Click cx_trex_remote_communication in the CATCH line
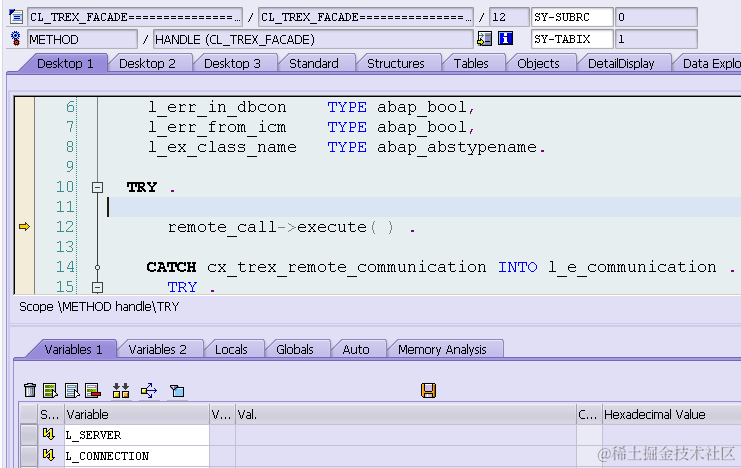 (x=346, y=267)
